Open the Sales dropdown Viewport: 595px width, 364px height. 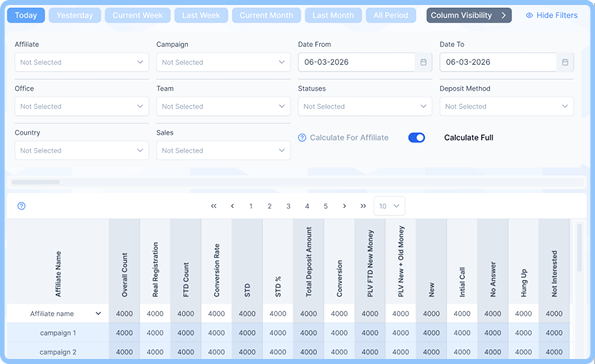click(x=223, y=151)
